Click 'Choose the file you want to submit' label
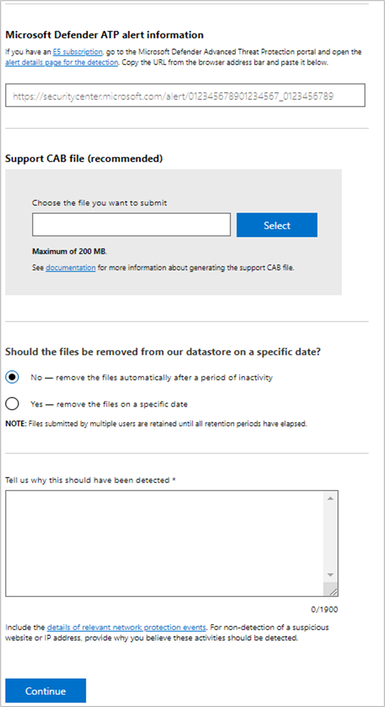The image size is (385, 707). [x=99, y=203]
